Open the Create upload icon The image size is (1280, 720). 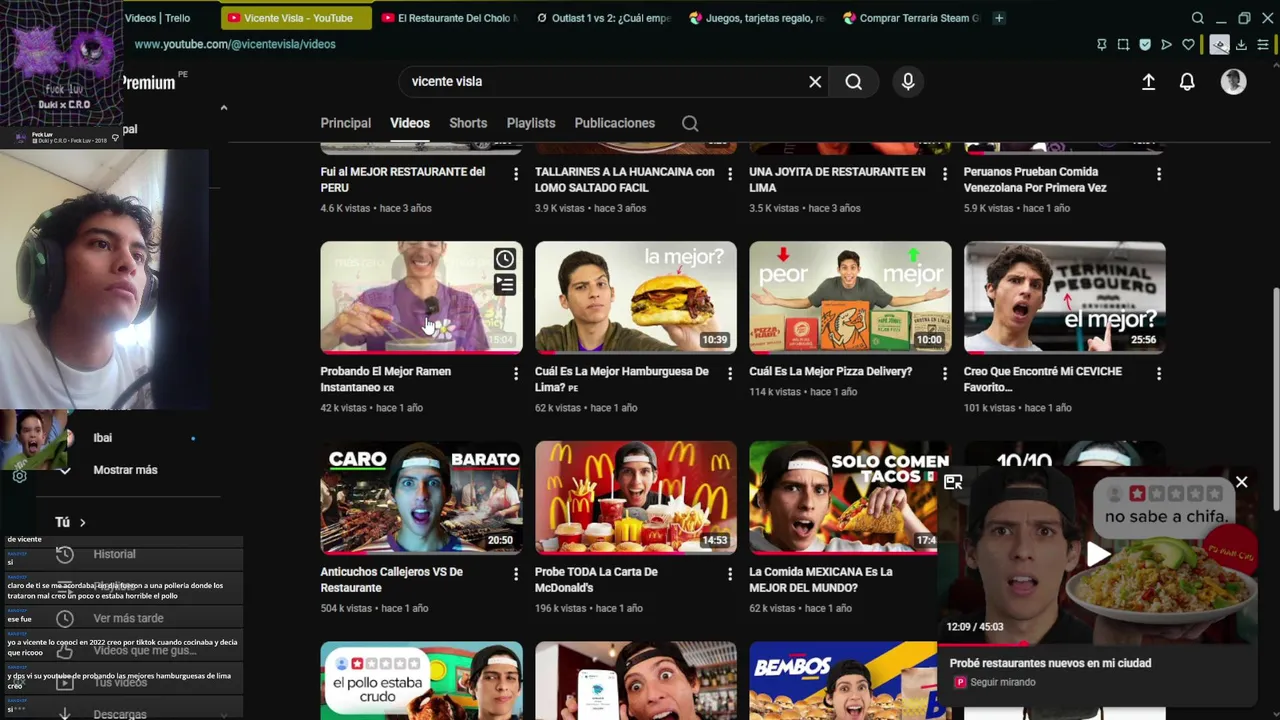[x=1148, y=82]
